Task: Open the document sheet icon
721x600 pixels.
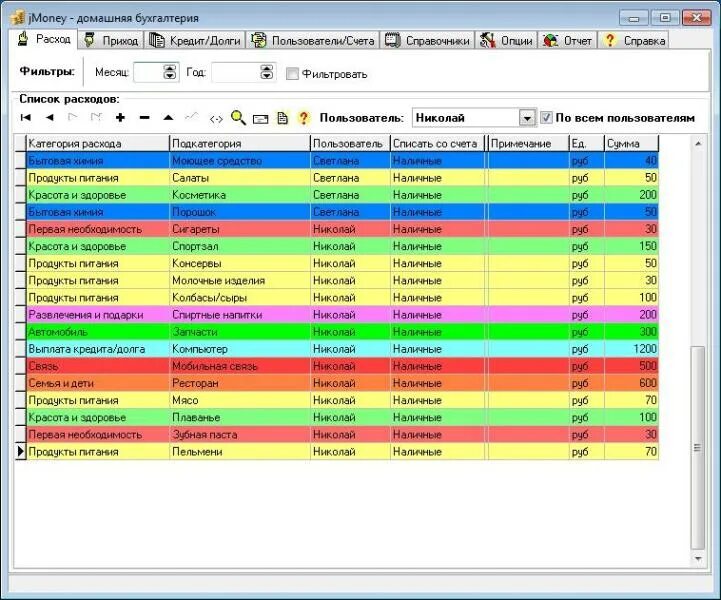Action: click(x=282, y=118)
